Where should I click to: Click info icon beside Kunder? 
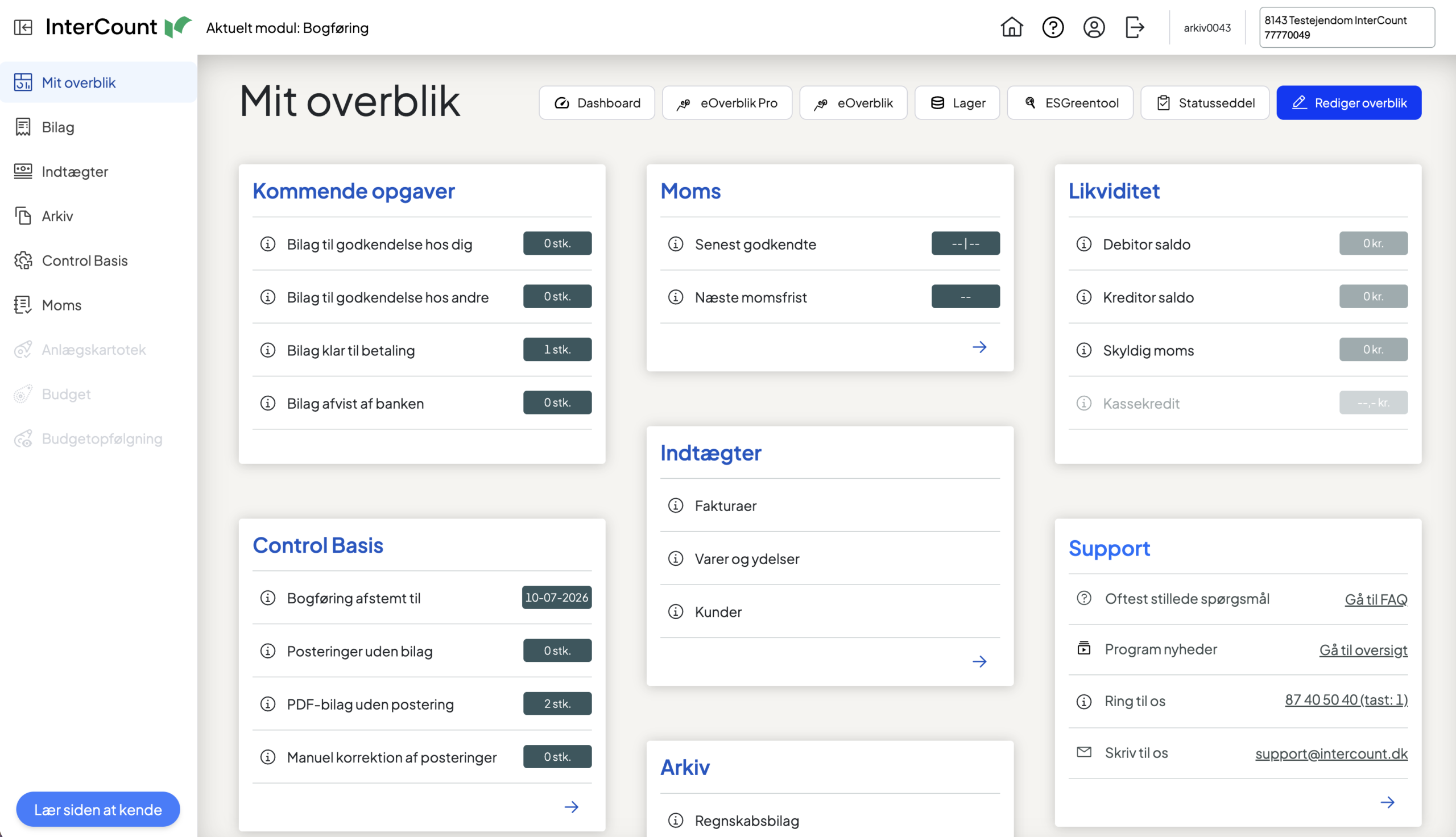pyautogui.click(x=676, y=611)
